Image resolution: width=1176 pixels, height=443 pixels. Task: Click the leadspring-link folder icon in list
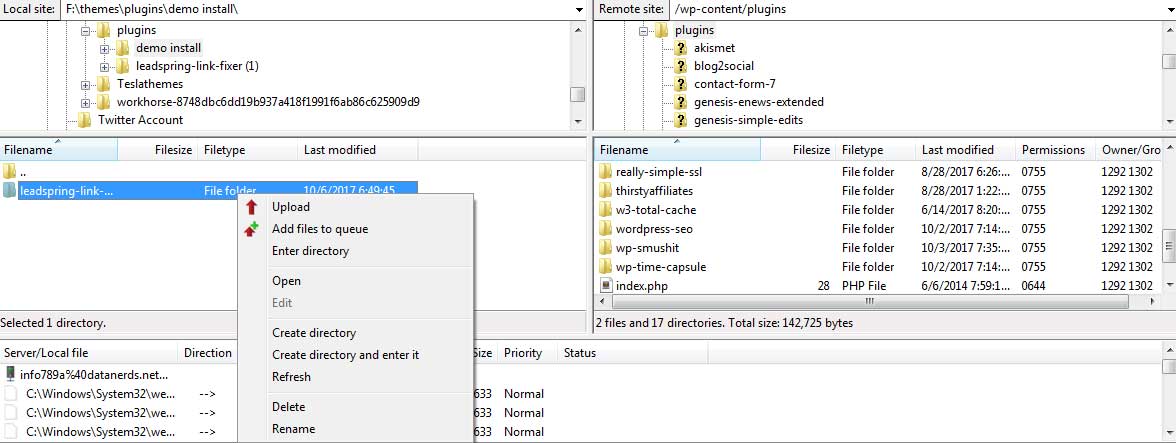coord(10,190)
